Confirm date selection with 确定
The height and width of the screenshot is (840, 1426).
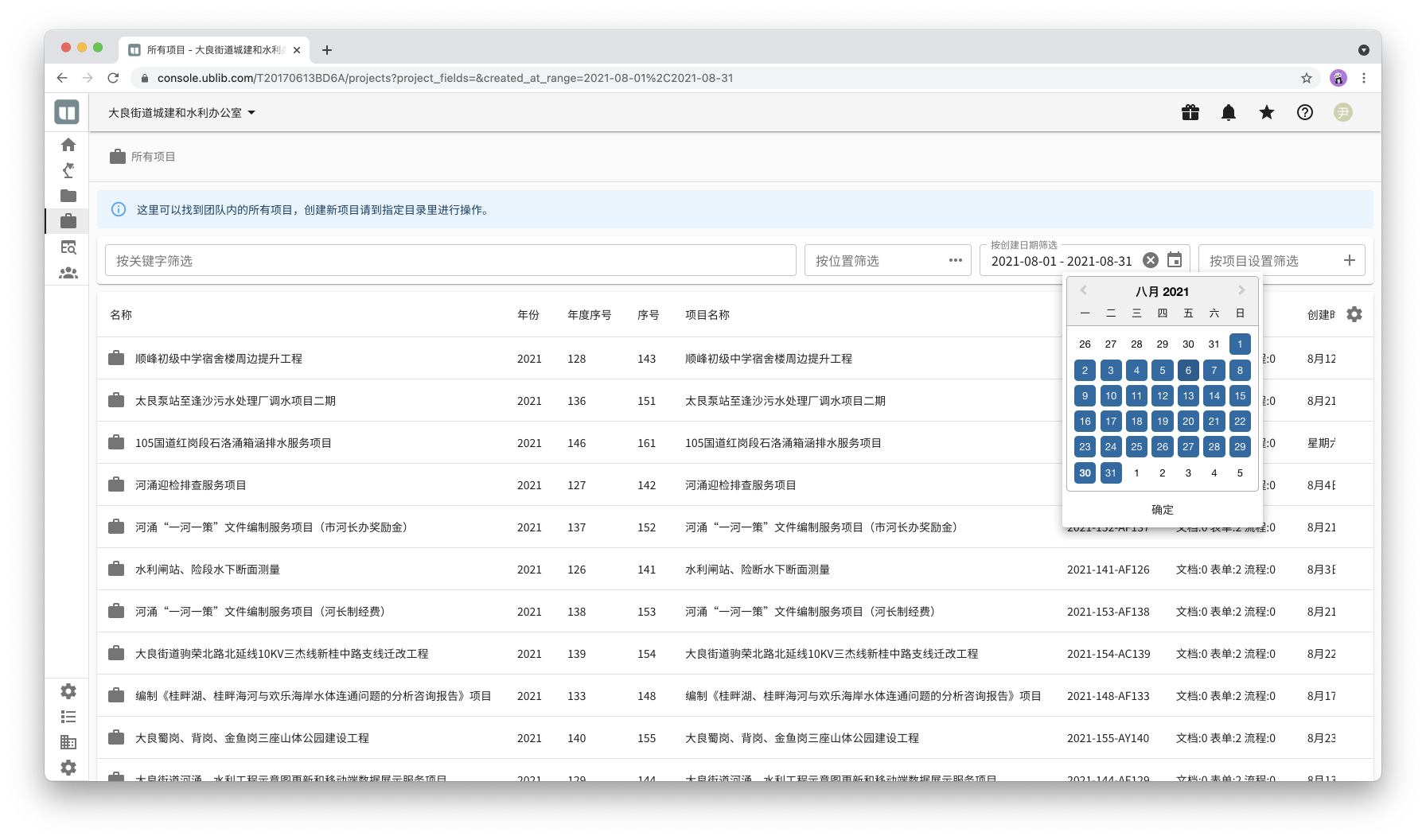click(x=1162, y=510)
